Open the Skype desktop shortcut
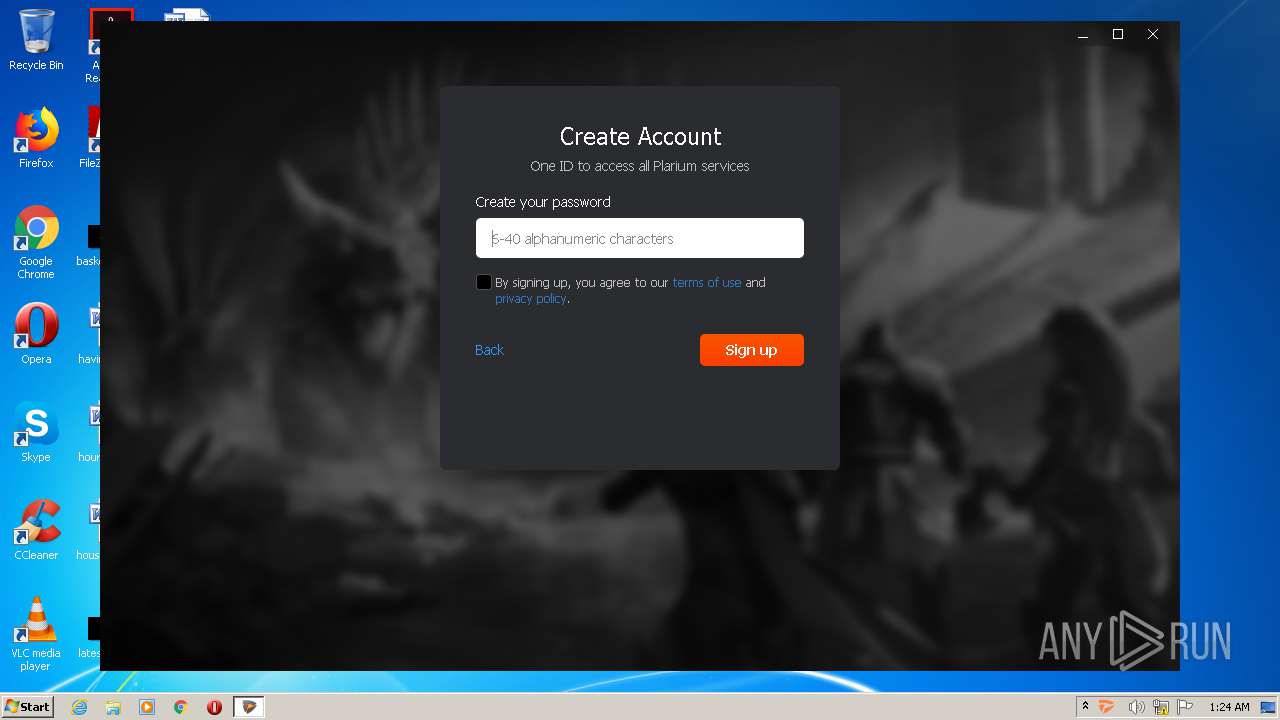This screenshot has height=720, width=1280. 36,432
